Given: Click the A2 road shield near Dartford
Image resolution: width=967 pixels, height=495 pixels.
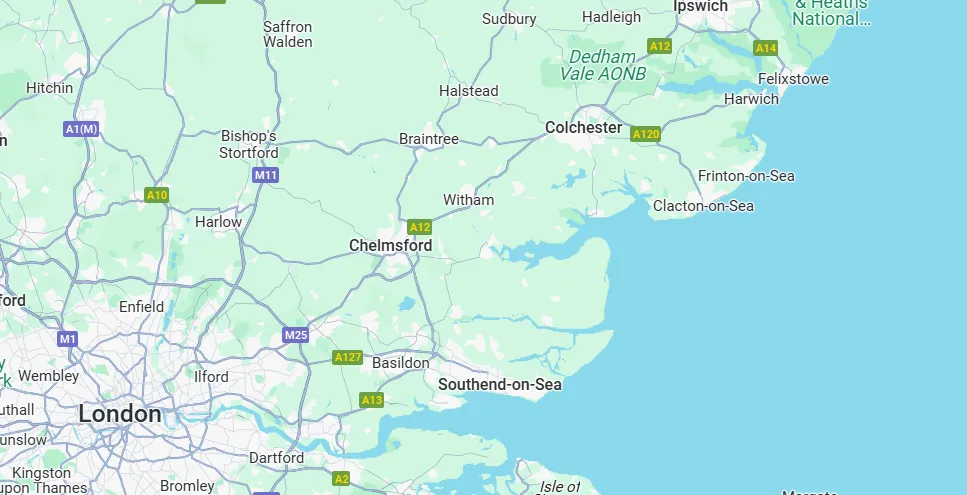Looking at the screenshot, I should tap(341, 478).
